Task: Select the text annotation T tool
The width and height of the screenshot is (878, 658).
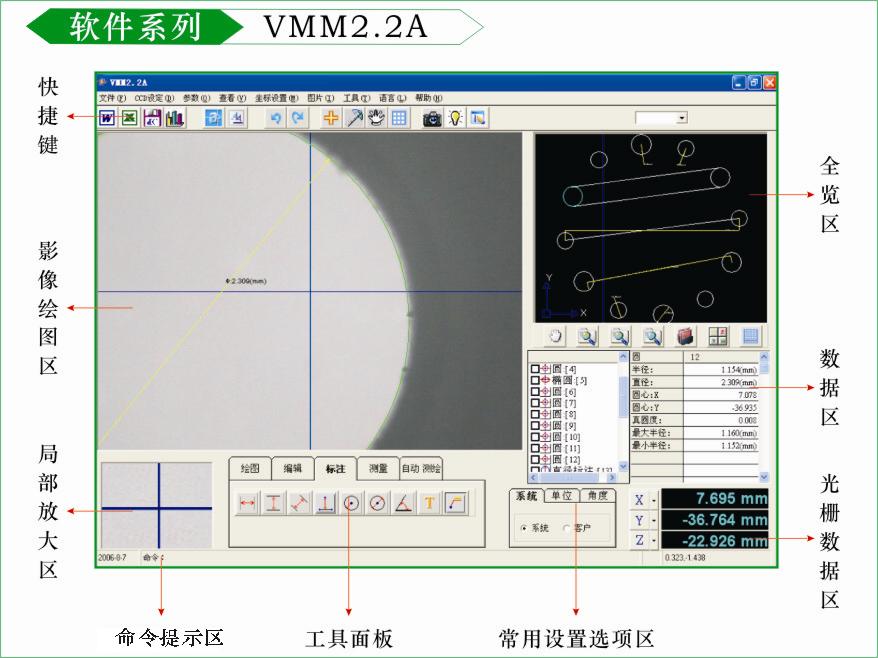Action: pos(429,504)
